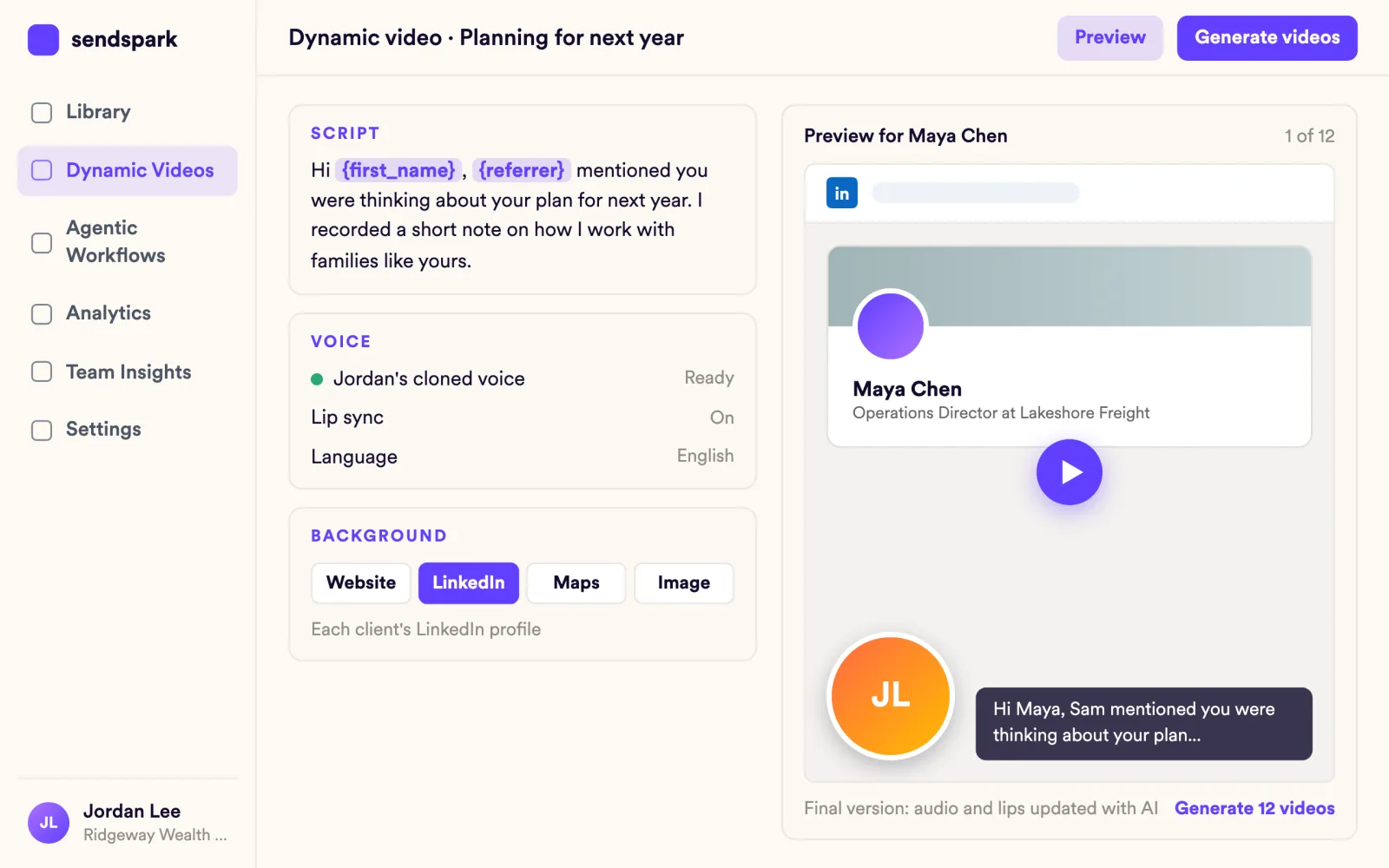Go to Agentic Workflows
Viewport: 1389px width, 868px height.
tap(128, 241)
